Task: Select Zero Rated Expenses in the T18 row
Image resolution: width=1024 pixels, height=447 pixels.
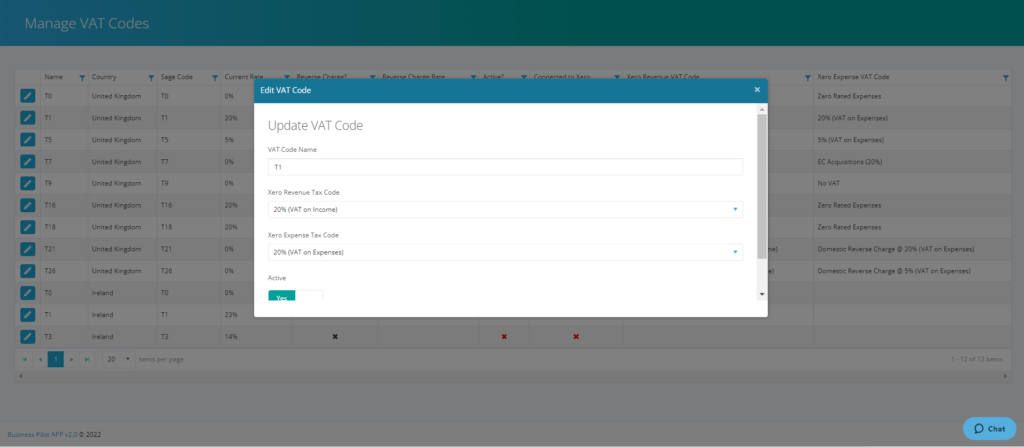Action: pos(912,227)
